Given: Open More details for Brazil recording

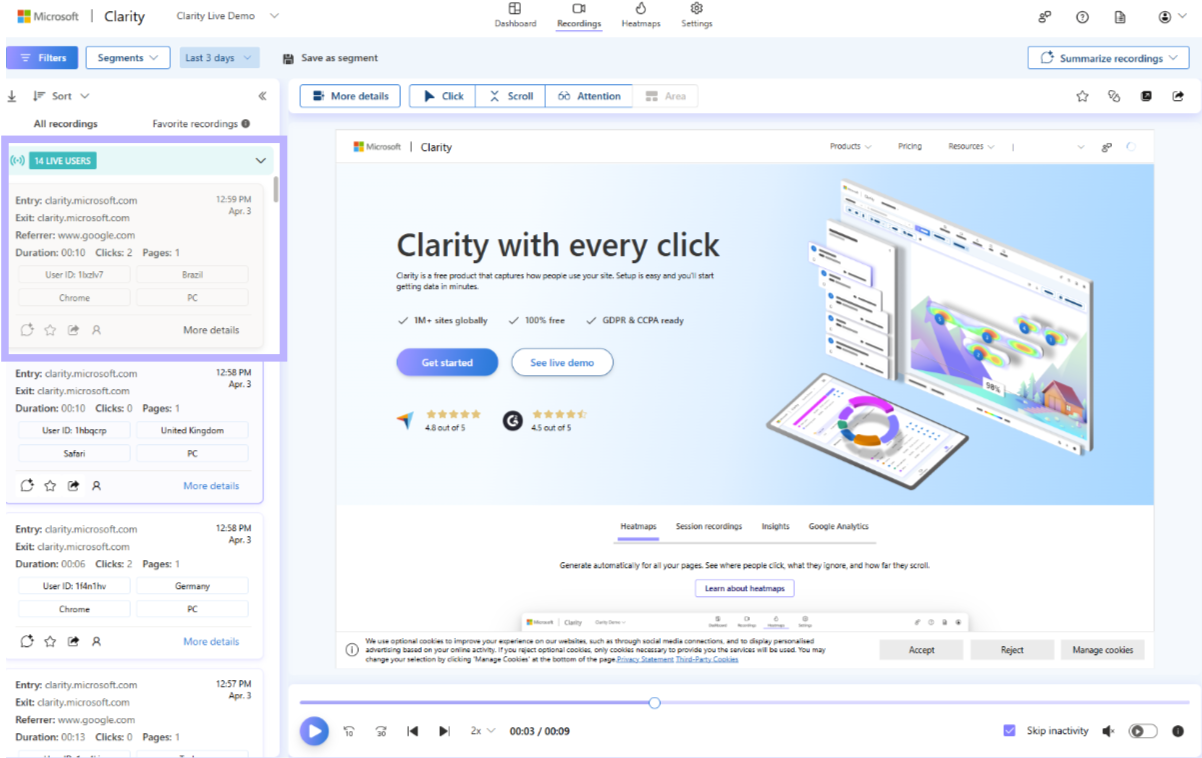Looking at the screenshot, I should [x=211, y=330].
